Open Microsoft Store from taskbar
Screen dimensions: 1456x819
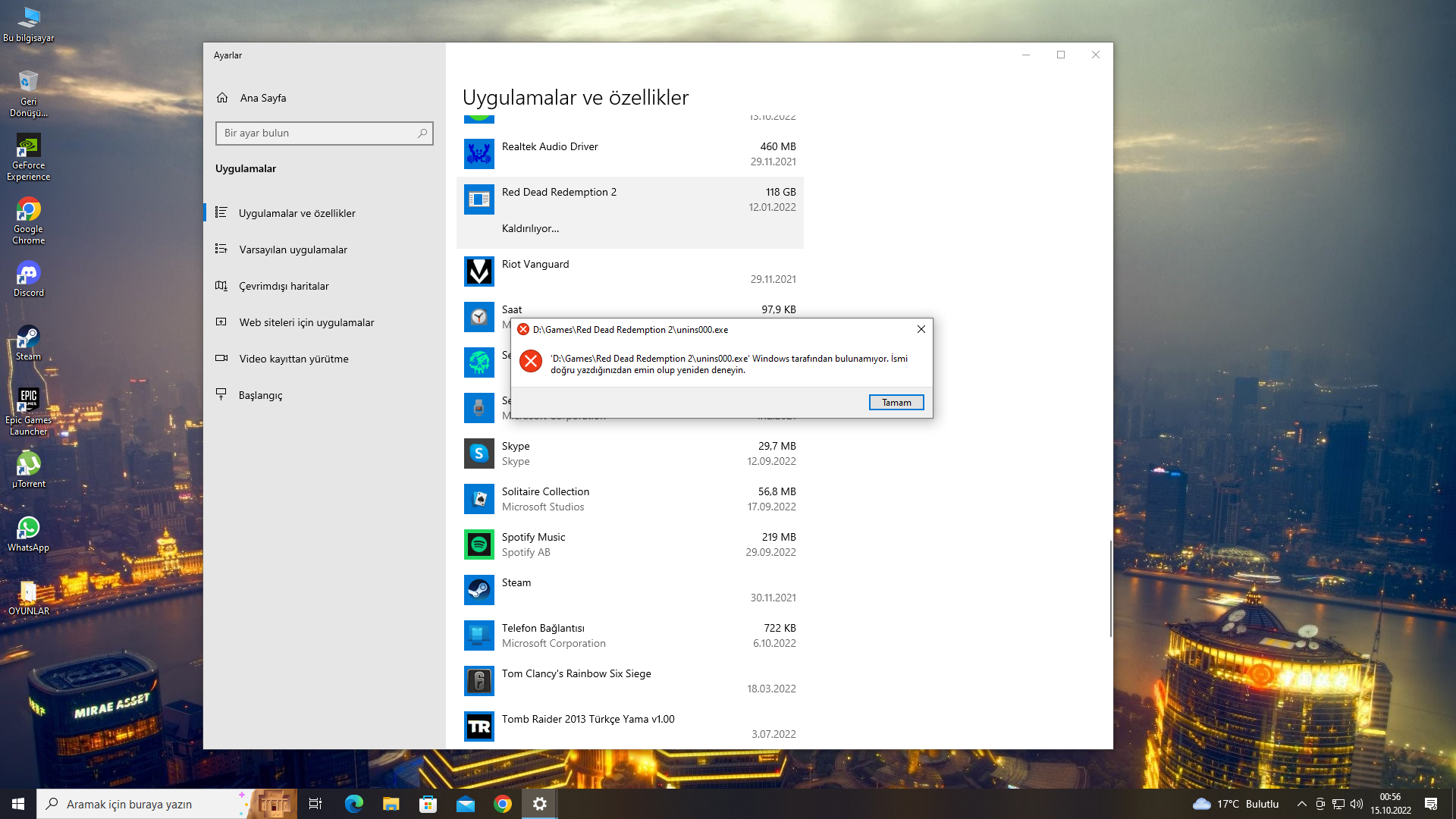point(428,804)
